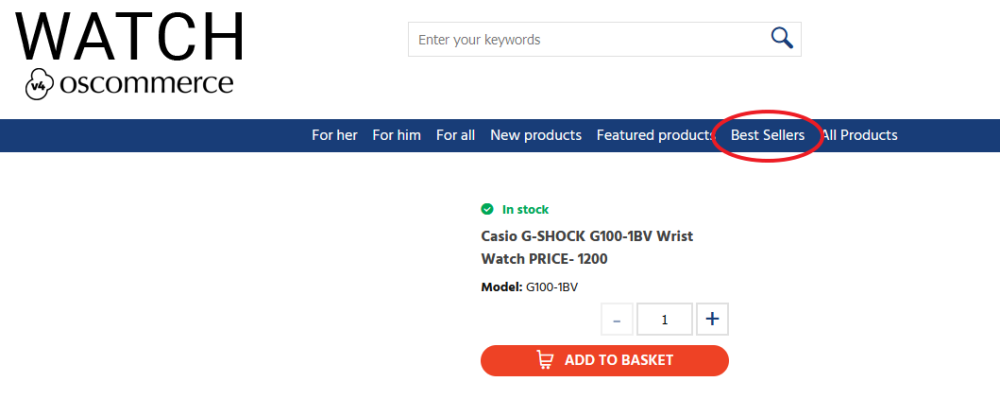This screenshot has height=399, width=1000.
Task: Click the magnifying glass search icon
Action: (781, 38)
